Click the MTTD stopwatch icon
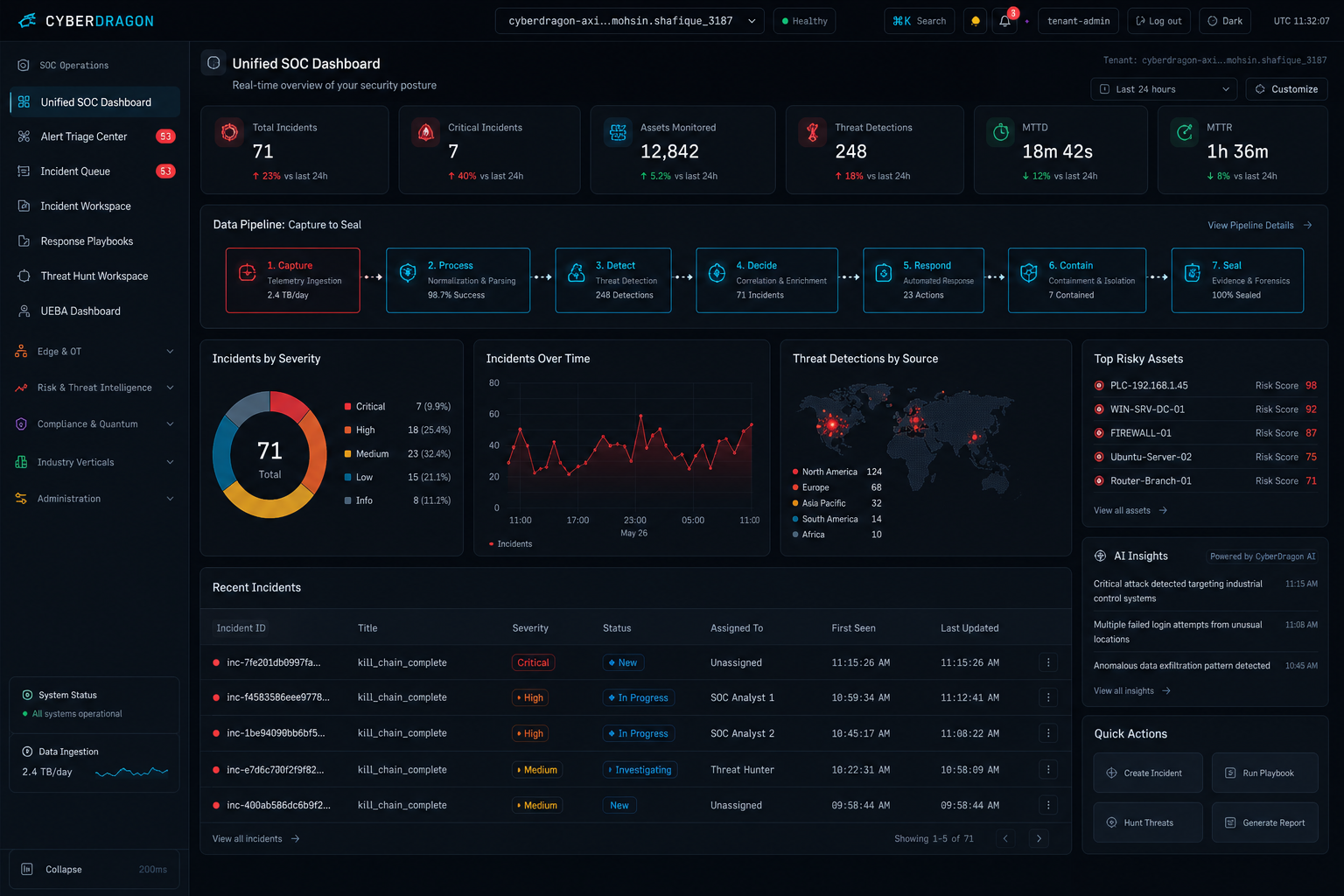1344x896 pixels. (x=1001, y=132)
